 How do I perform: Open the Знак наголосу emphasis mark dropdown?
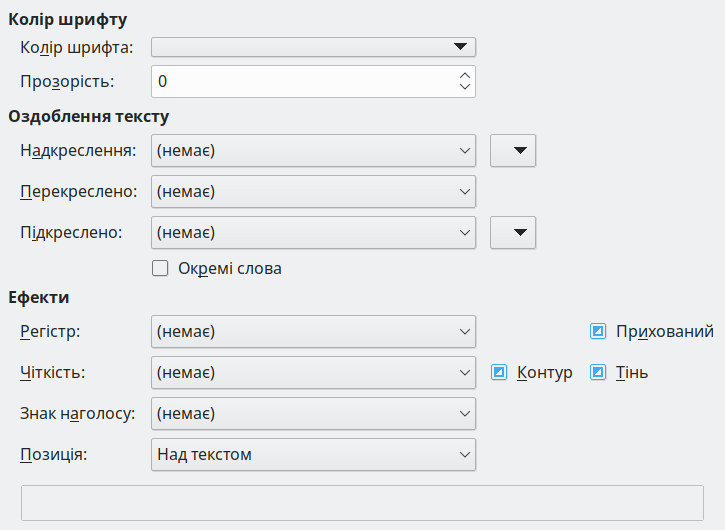coord(313,413)
